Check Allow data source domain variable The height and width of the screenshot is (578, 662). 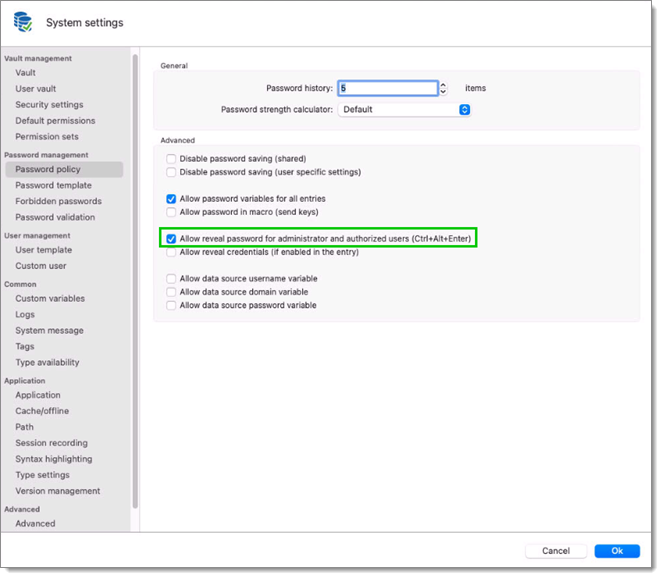pyautogui.click(x=171, y=292)
